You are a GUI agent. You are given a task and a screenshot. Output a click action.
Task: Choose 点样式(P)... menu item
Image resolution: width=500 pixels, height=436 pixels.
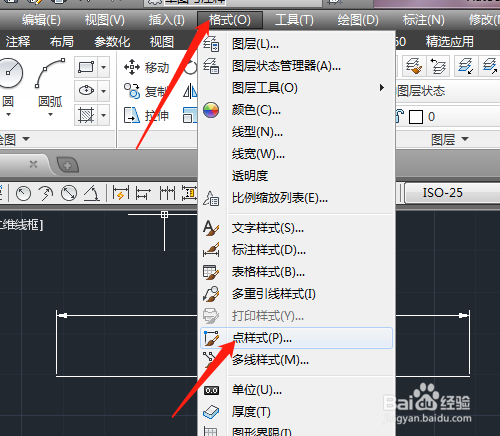(x=296, y=338)
